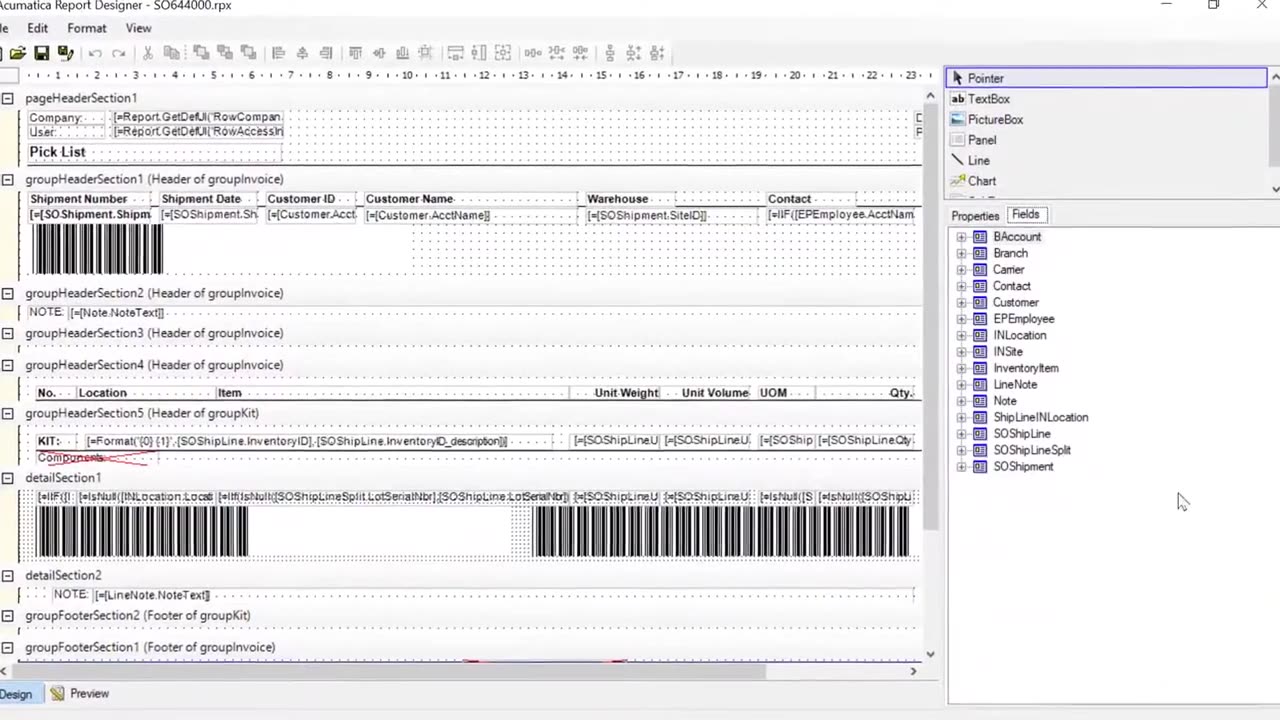Select the ShipLineINLocation table in Fields
The width and height of the screenshot is (1280, 720).
coord(1040,418)
